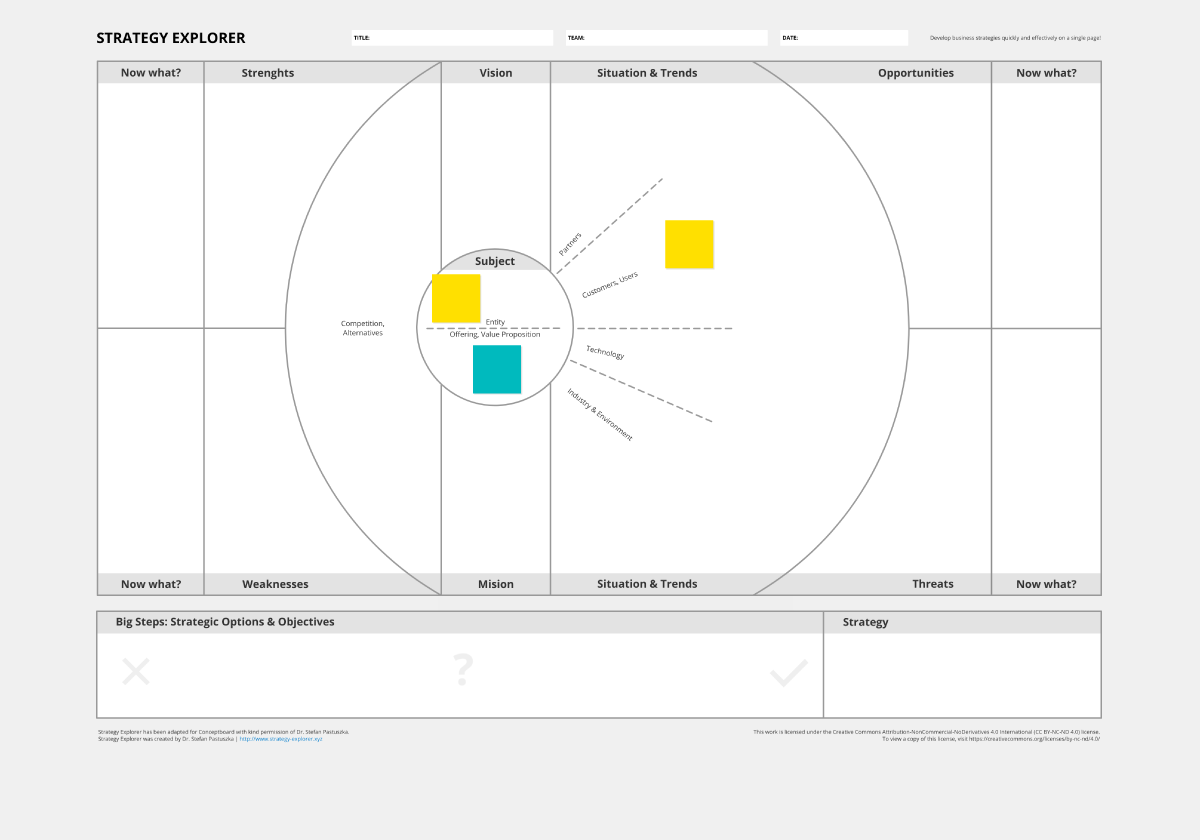The height and width of the screenshot is (840, 1200).
Task: Click the Strategy section header
Action: click(x=865, y=622)
